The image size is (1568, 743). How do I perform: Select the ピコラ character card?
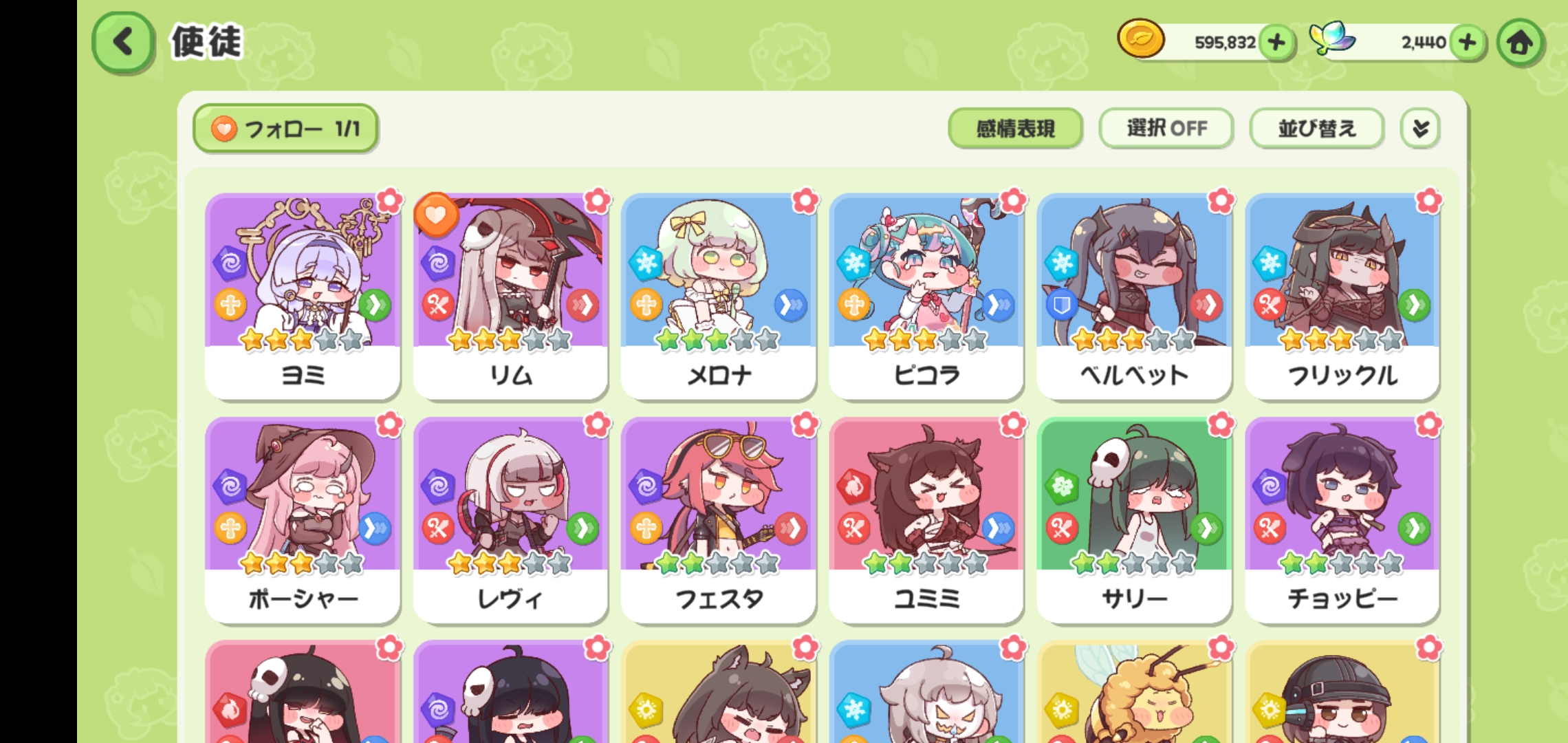(x=926, y=297)
